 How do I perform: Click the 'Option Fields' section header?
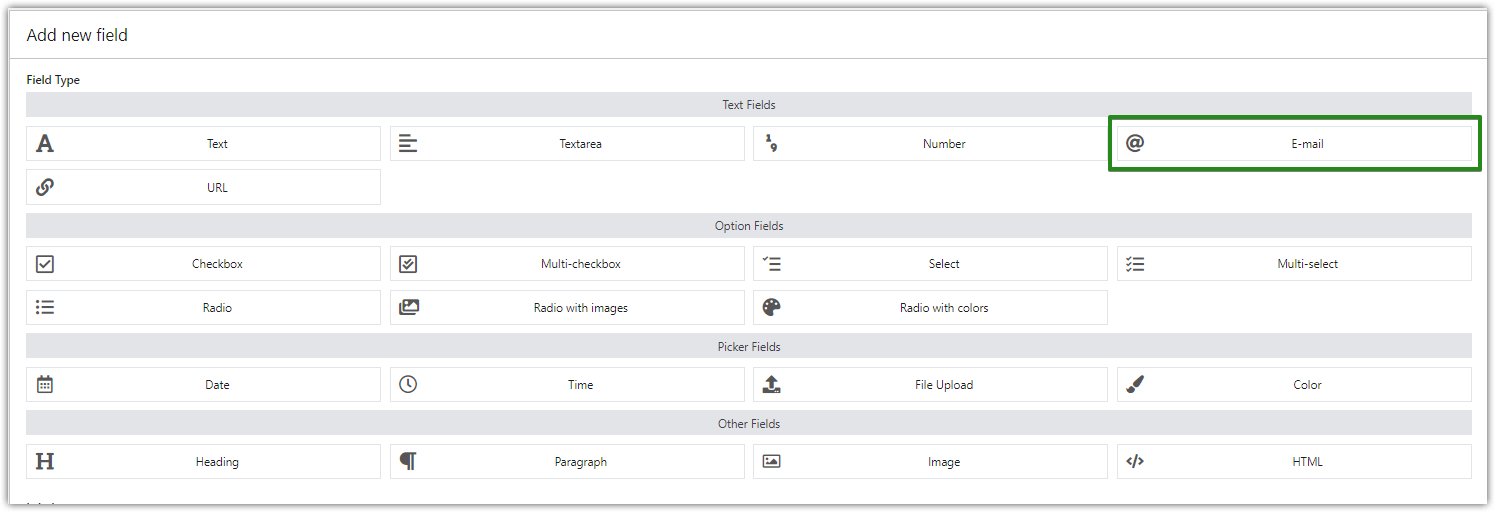pyautogui.click(x=749, y=226)
